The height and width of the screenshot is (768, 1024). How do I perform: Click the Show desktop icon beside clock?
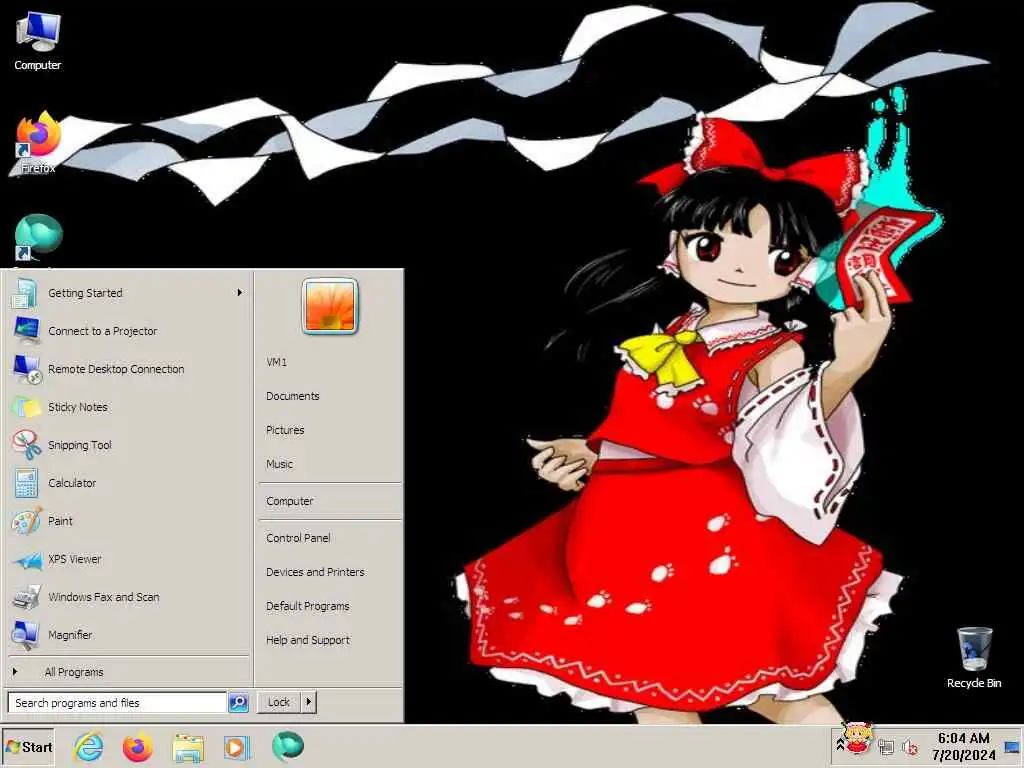(x=1012, y=747)
